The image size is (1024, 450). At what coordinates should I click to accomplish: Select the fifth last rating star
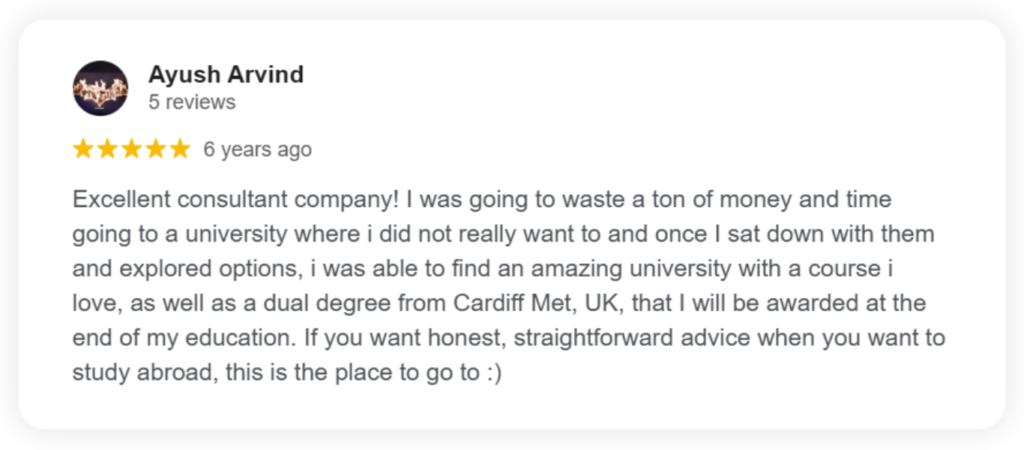(x=180, y=150)
